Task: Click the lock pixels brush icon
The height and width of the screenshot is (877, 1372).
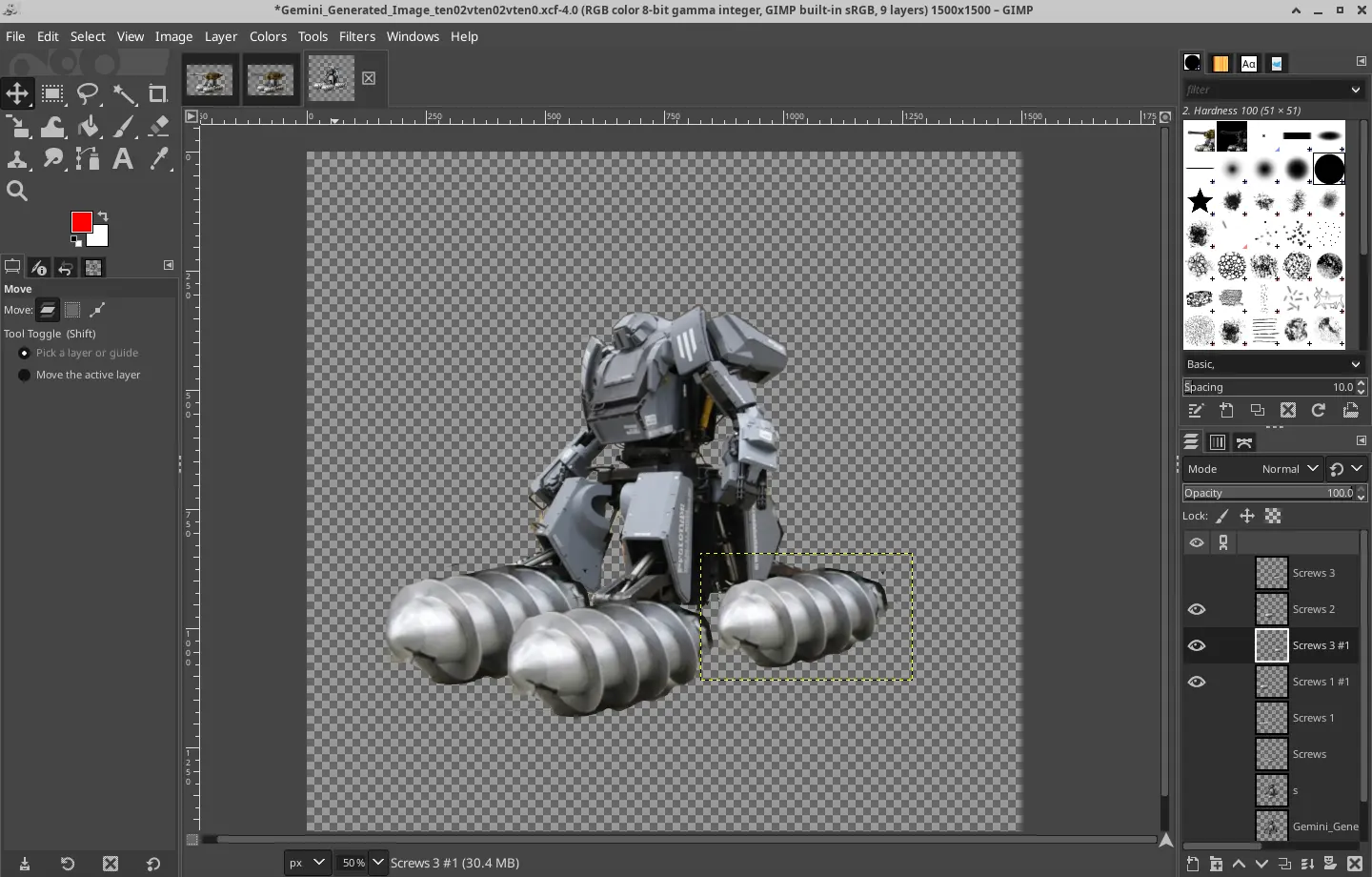Action: click(x=1222, y=516)
